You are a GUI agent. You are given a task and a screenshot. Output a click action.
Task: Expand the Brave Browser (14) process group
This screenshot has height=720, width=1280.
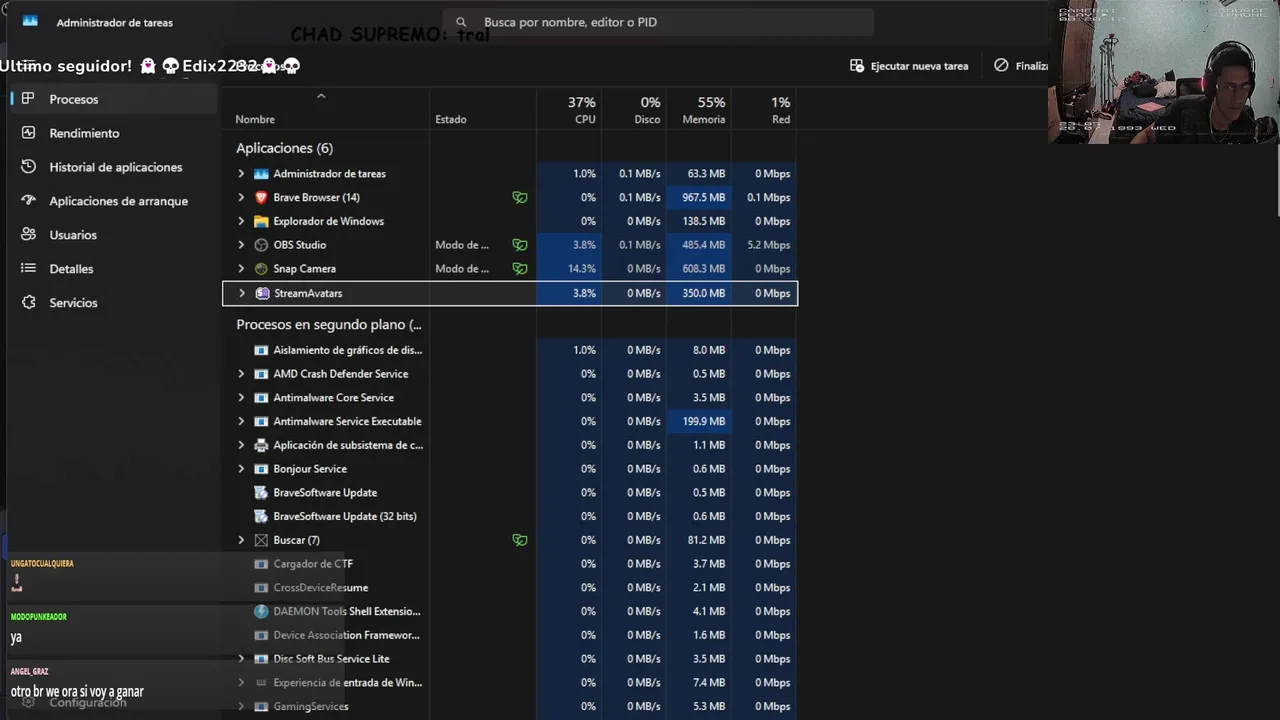pyautogui.click(x=241, y=198)
